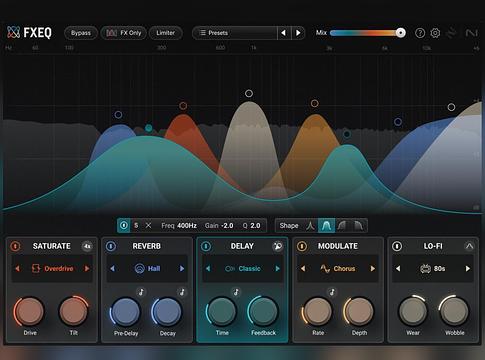Select the blue reverb EQ node
This screenshot has height=360, width=485.
click(x=118, y=115)
